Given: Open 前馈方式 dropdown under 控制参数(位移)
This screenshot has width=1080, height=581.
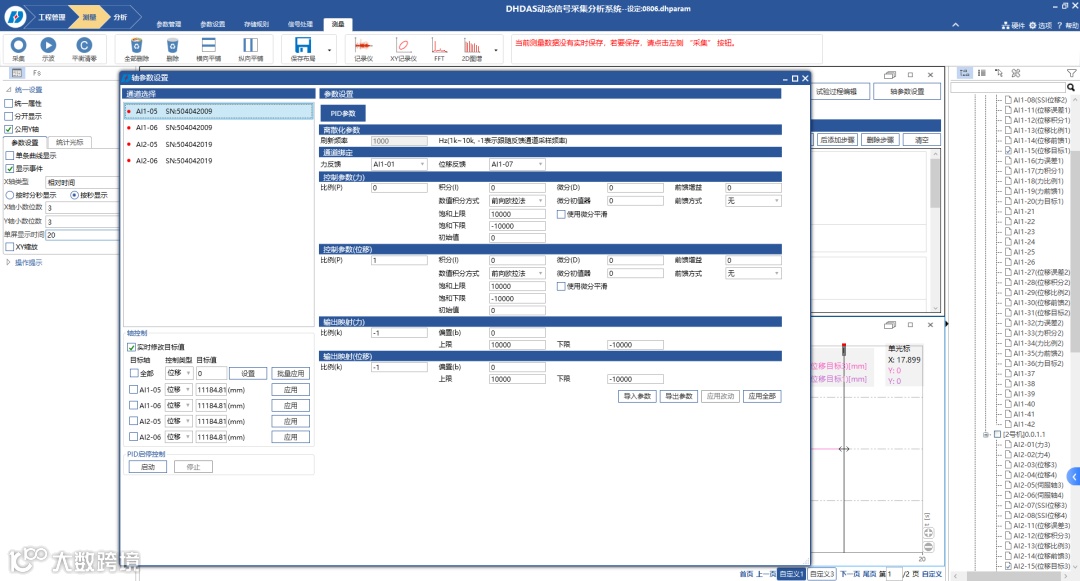Looking at the screenshot, I should pos(753,273).
